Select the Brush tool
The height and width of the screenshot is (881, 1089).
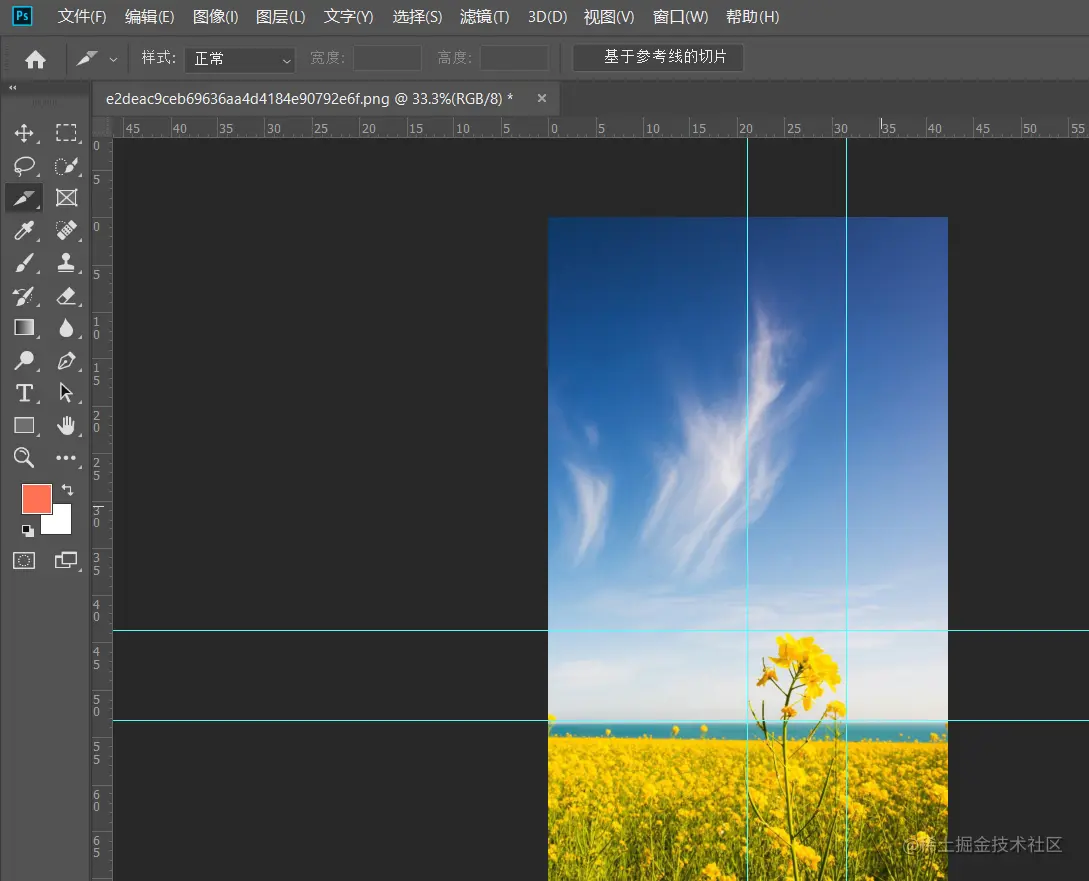[24, 263]
